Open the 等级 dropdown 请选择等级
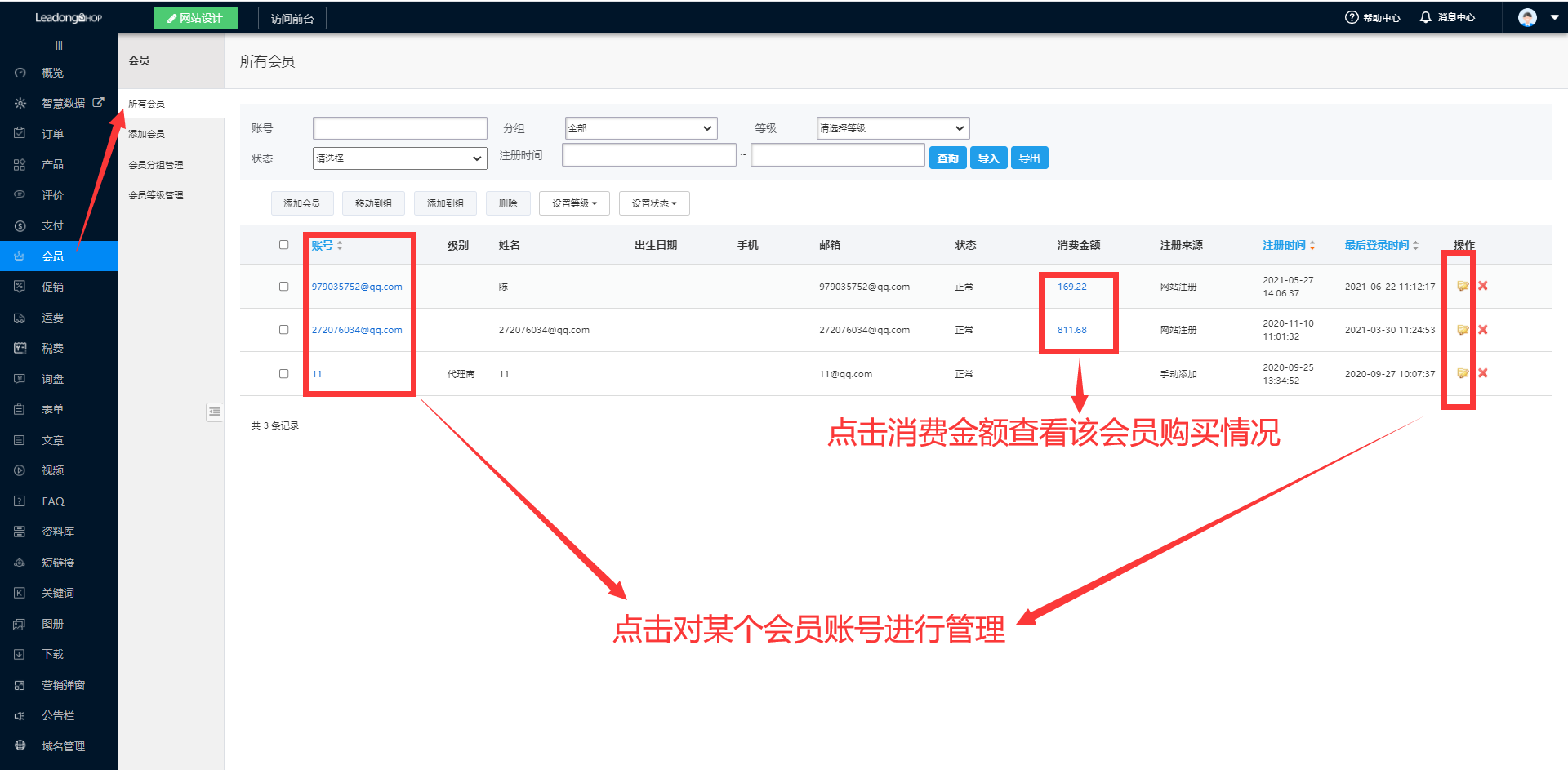The image size is (1568, 770). 892,127
